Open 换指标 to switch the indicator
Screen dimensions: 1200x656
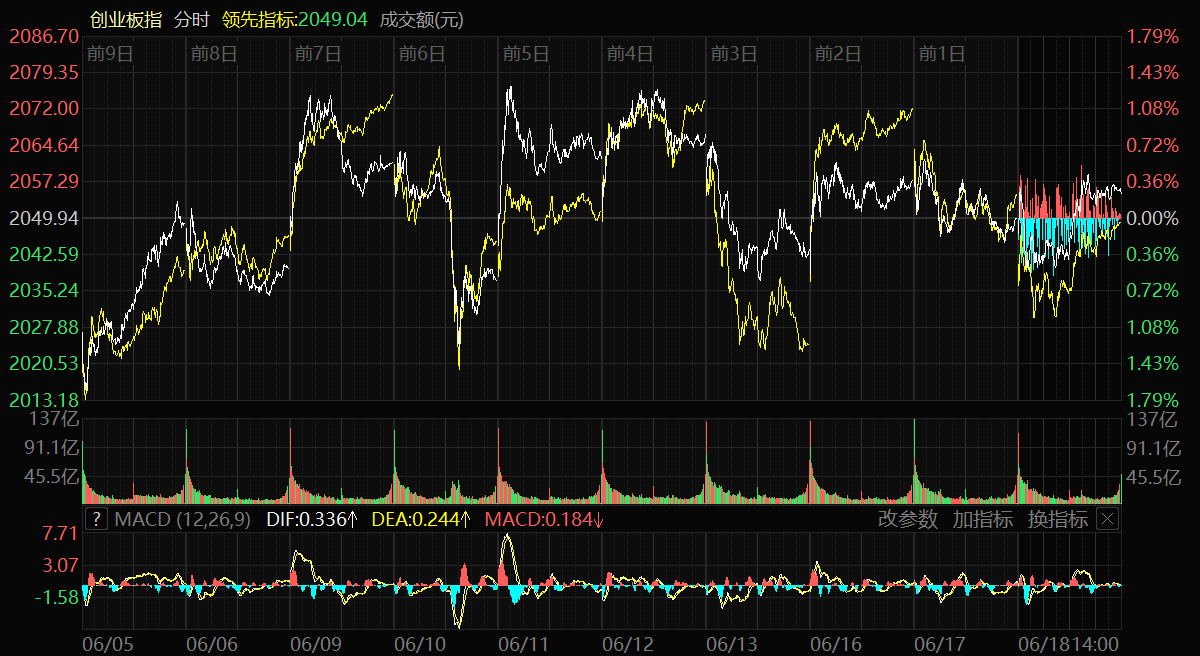pyautogui.click(x=1057, y=519)
